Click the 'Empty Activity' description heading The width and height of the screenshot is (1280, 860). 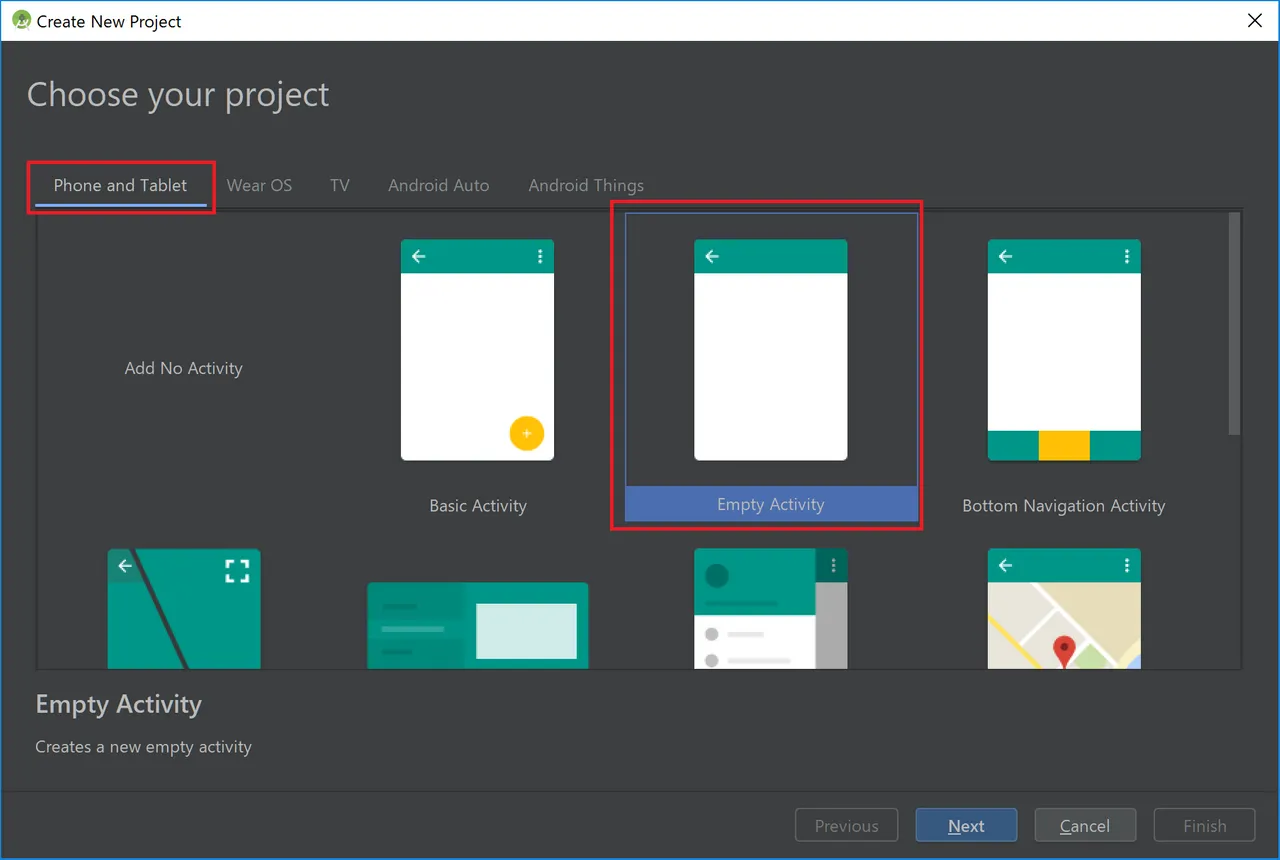[118, 705]
